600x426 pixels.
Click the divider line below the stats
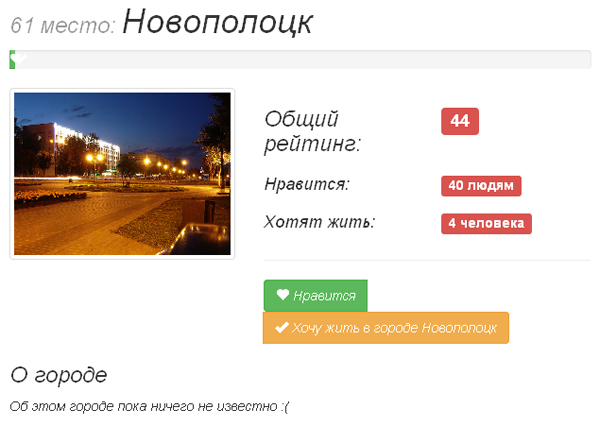click(427, 260)
